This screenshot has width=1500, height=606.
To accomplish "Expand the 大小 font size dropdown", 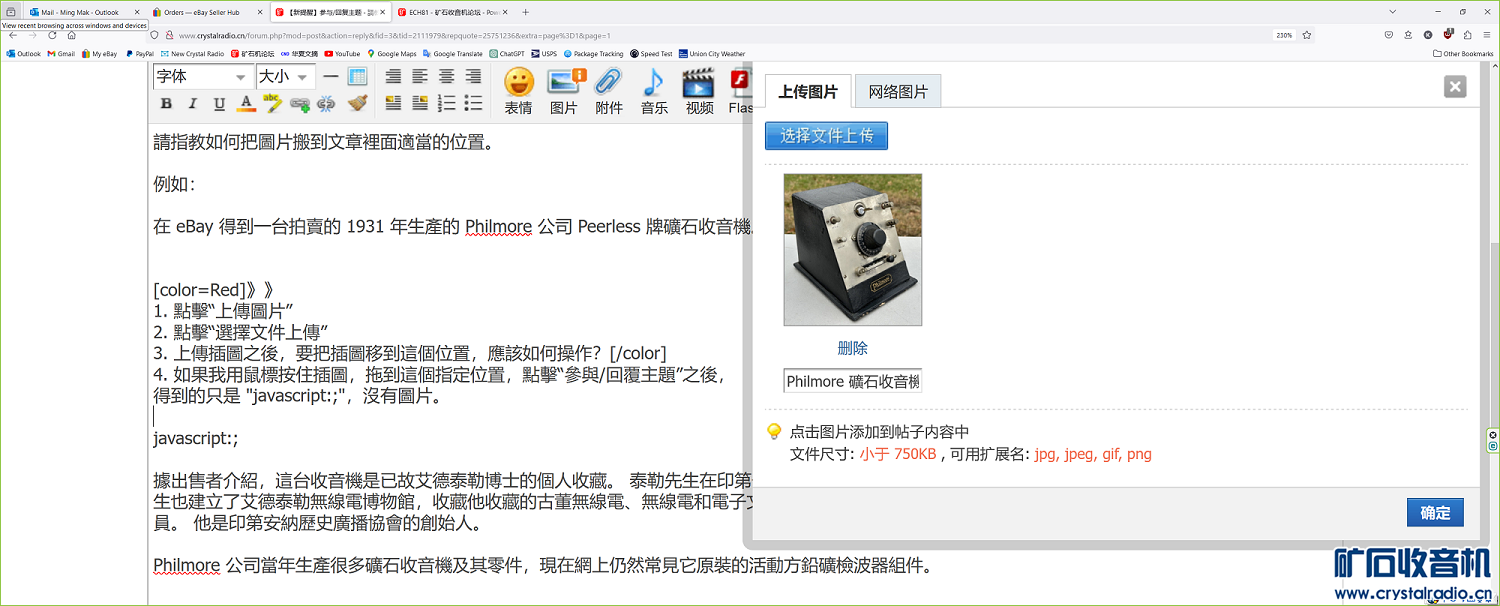I will [284, 77].
